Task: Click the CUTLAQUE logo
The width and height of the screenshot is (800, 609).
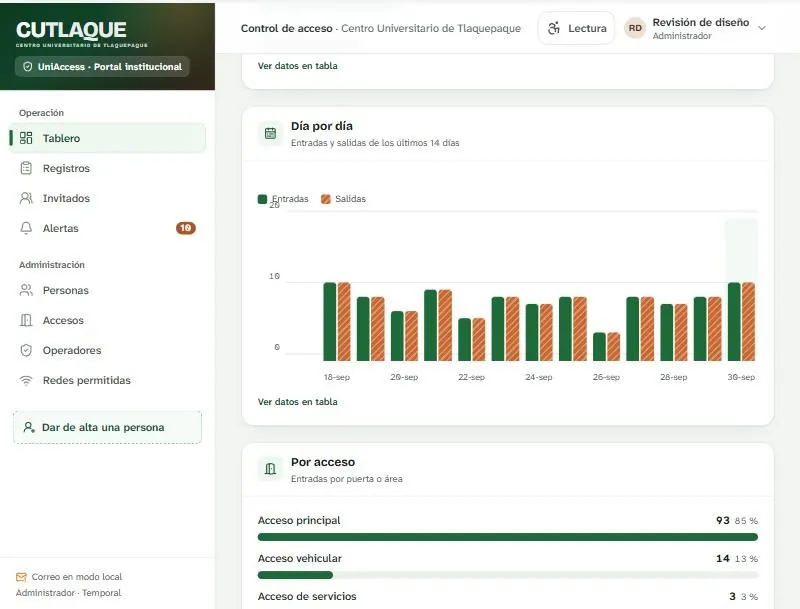Action: (81, 34)
